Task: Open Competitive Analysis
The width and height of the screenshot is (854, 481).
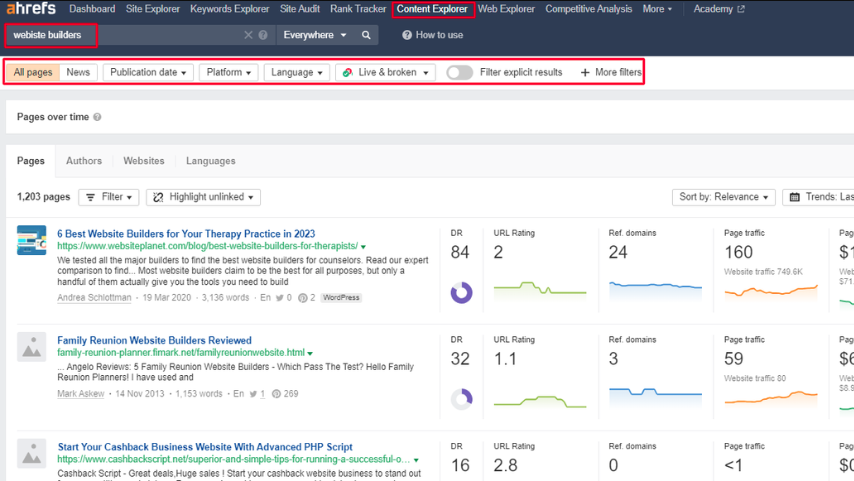Action: pos(589,9)
